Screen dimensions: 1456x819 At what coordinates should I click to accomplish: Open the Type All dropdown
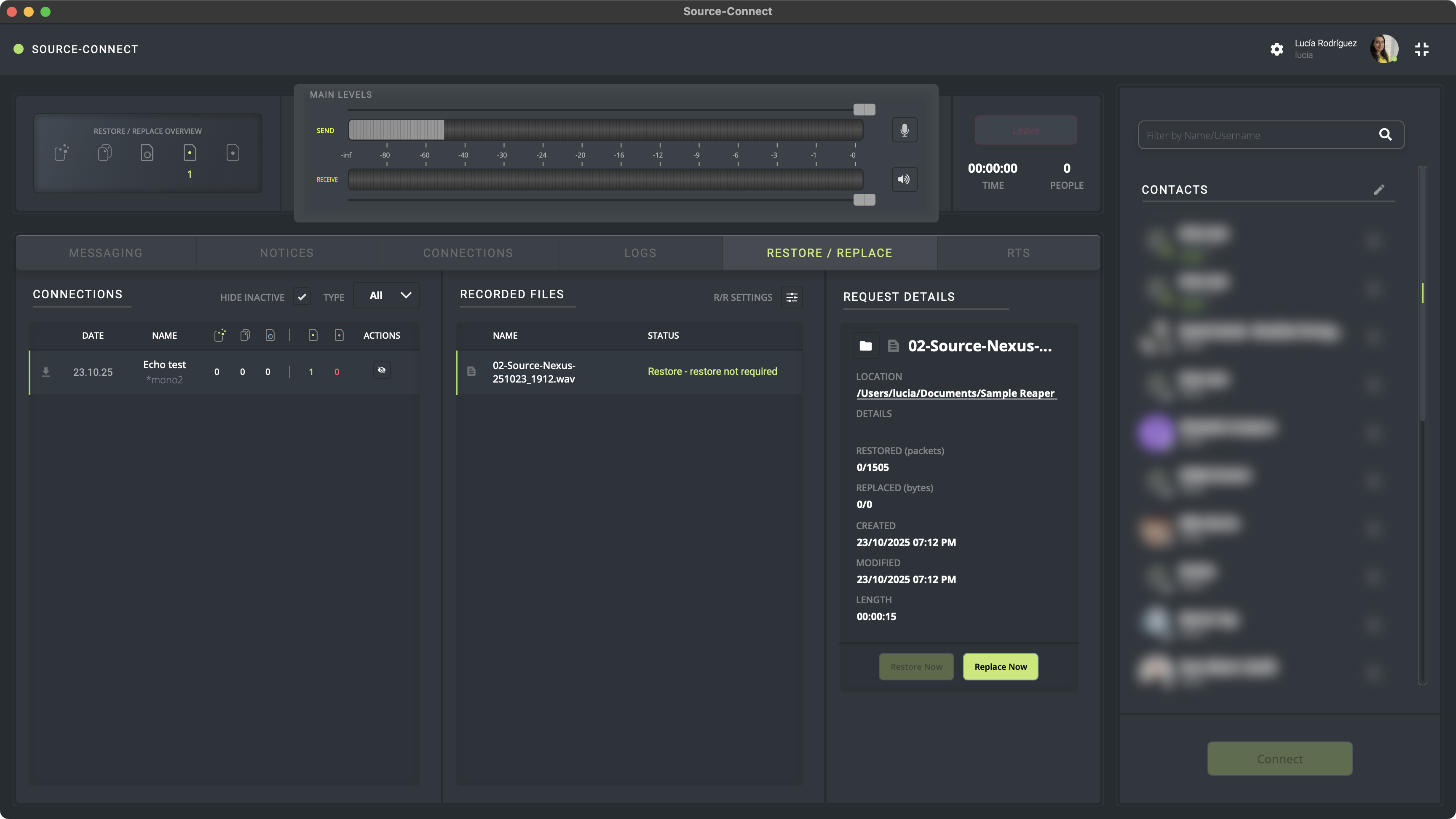point(387,296)
